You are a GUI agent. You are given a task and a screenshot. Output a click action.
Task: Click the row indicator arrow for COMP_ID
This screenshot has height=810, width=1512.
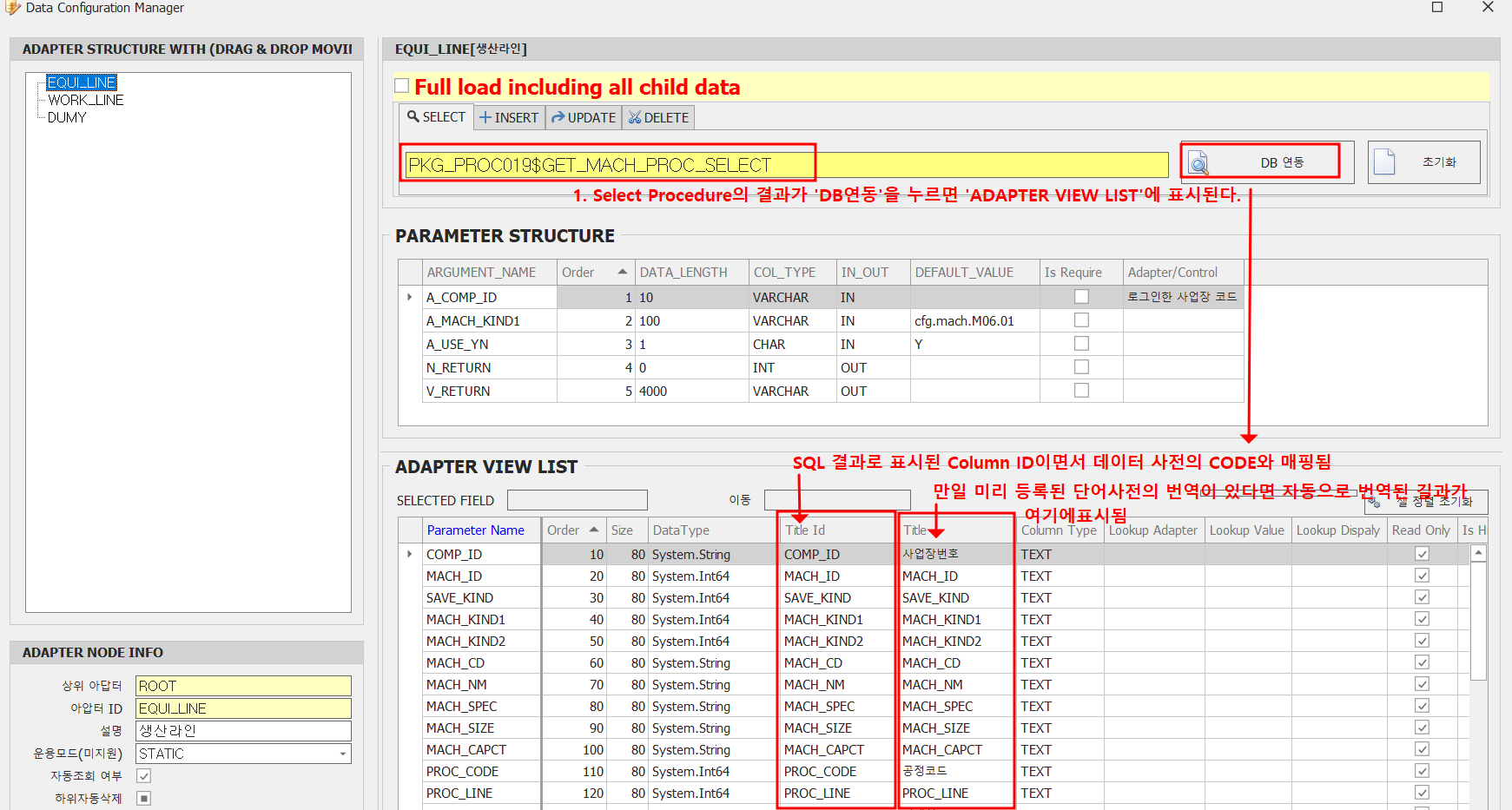click(410, 554)
